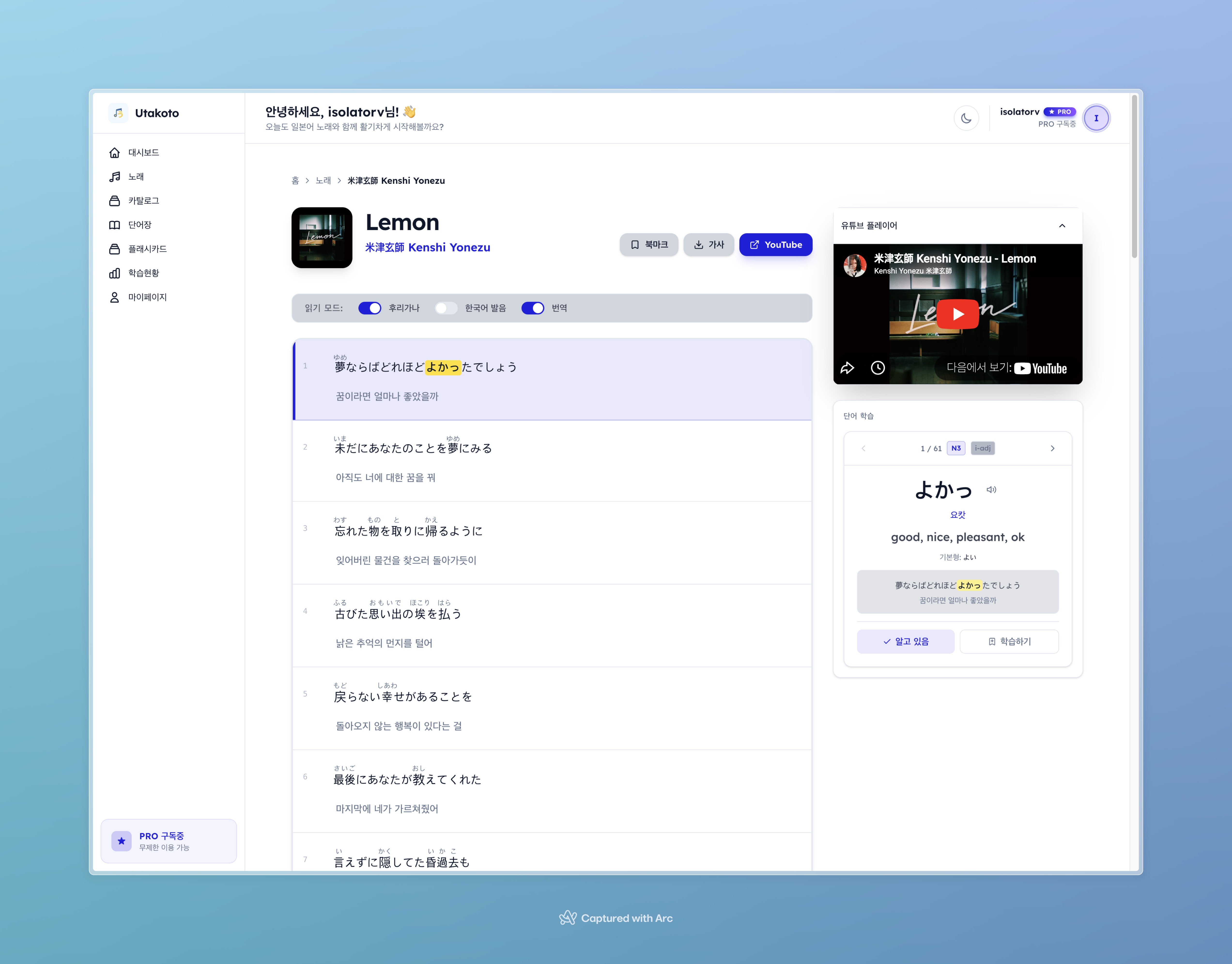Viewport: 1232px width, 964px height.
Task: Disable the 후리가나 furigana toggle
Action: (370, 308)
